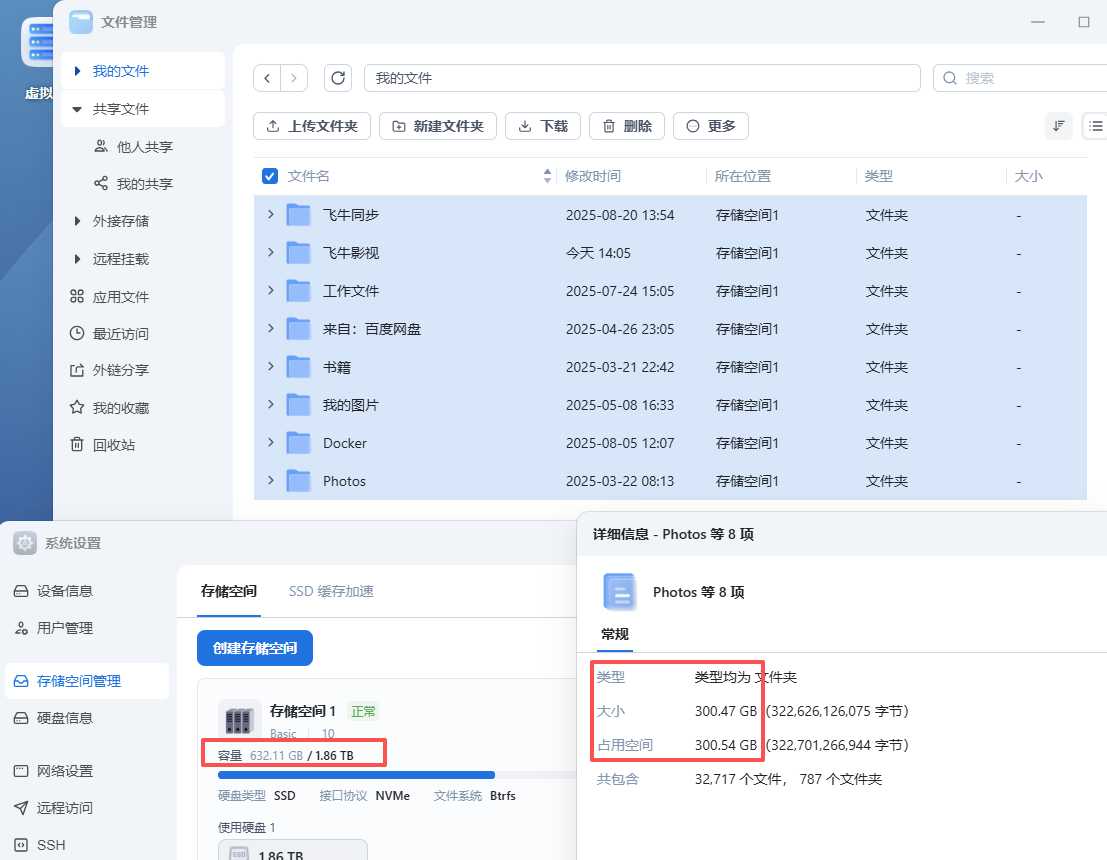Click the 所在位置 column header
Viewport: 1107px width, 860px height.
pos(743,176)
